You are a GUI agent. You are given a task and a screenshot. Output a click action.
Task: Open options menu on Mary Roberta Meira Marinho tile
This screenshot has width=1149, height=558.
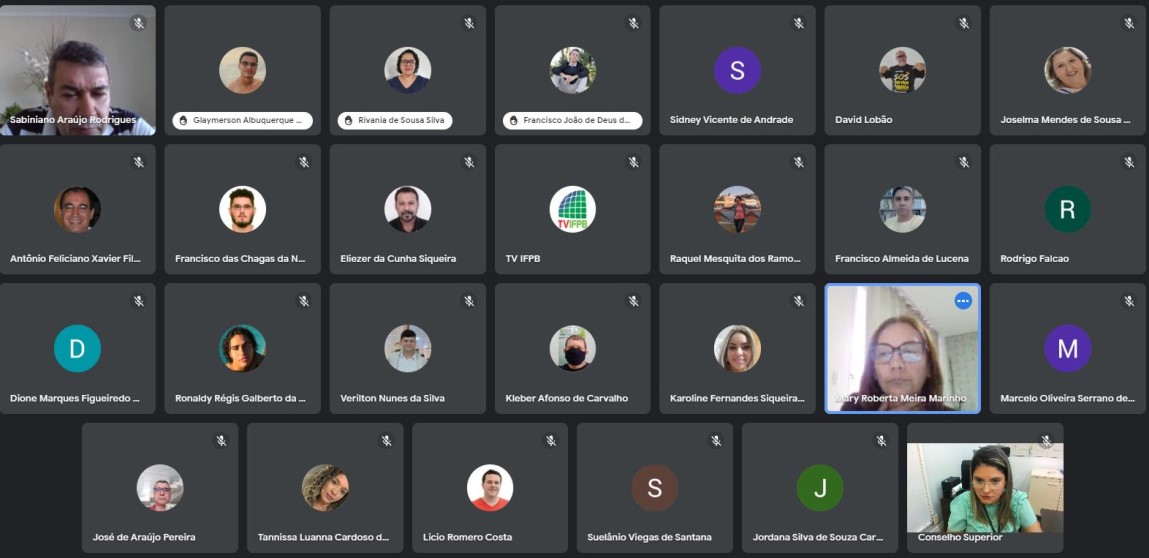tap(963, 301)
